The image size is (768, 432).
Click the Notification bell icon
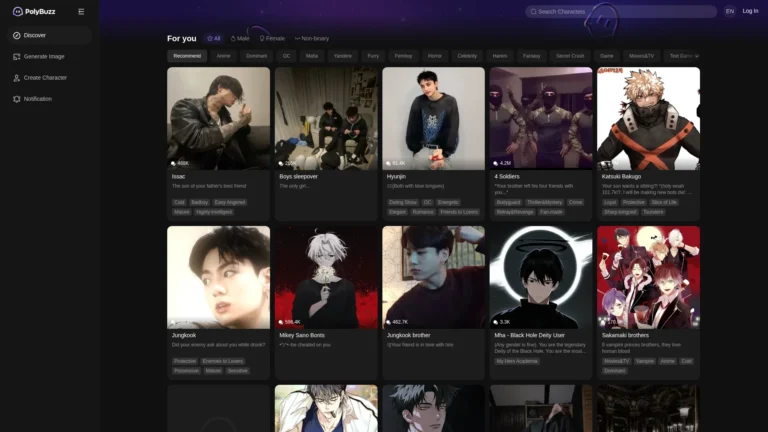(x=16, y=99)
